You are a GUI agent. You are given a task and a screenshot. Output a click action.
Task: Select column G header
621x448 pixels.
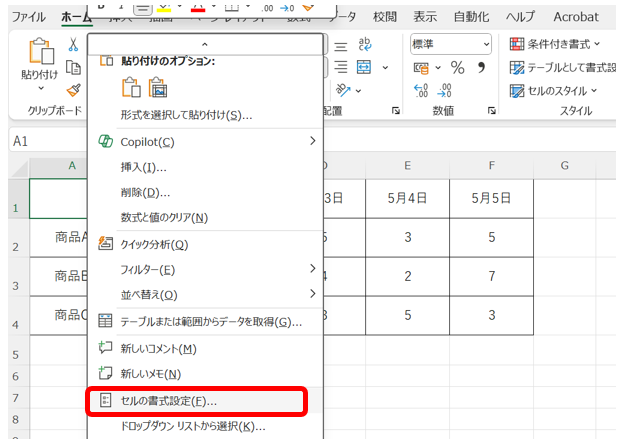tap(564, 166)
